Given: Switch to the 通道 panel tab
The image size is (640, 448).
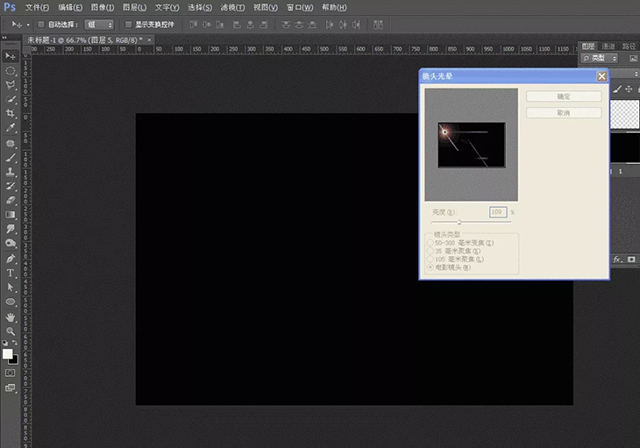Looking at the screenshot, I should [x=609, y=46].
